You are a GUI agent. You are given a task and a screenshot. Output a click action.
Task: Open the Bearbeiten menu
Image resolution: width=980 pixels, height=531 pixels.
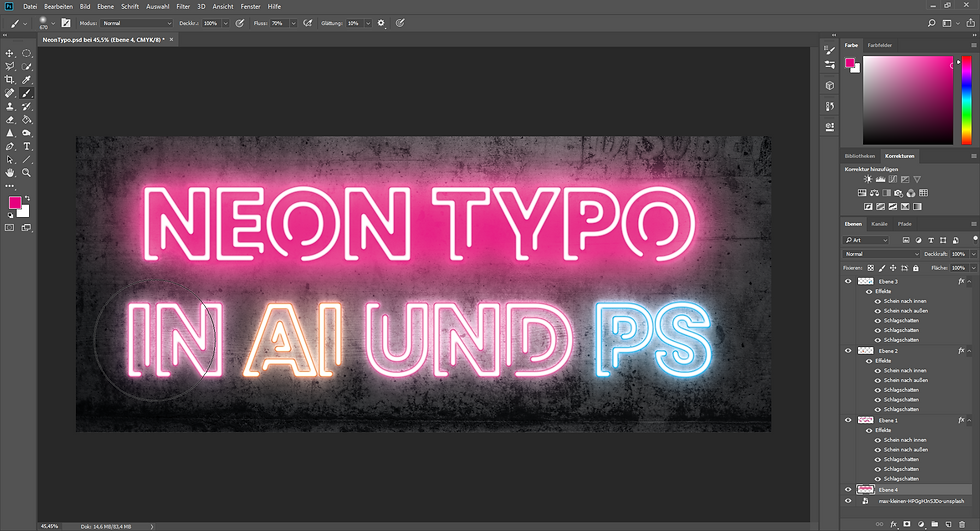pos(58,6)
